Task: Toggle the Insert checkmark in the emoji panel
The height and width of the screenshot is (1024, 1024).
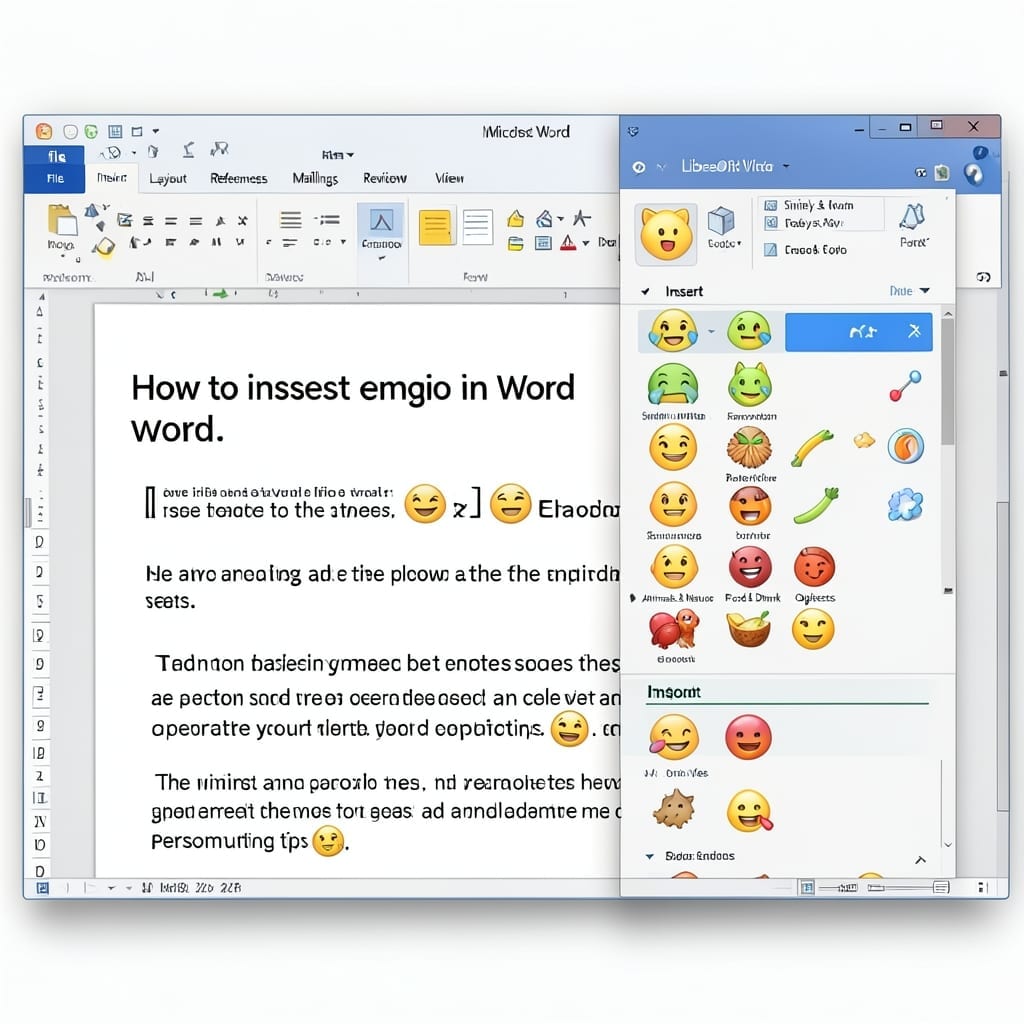Action: 645,291
